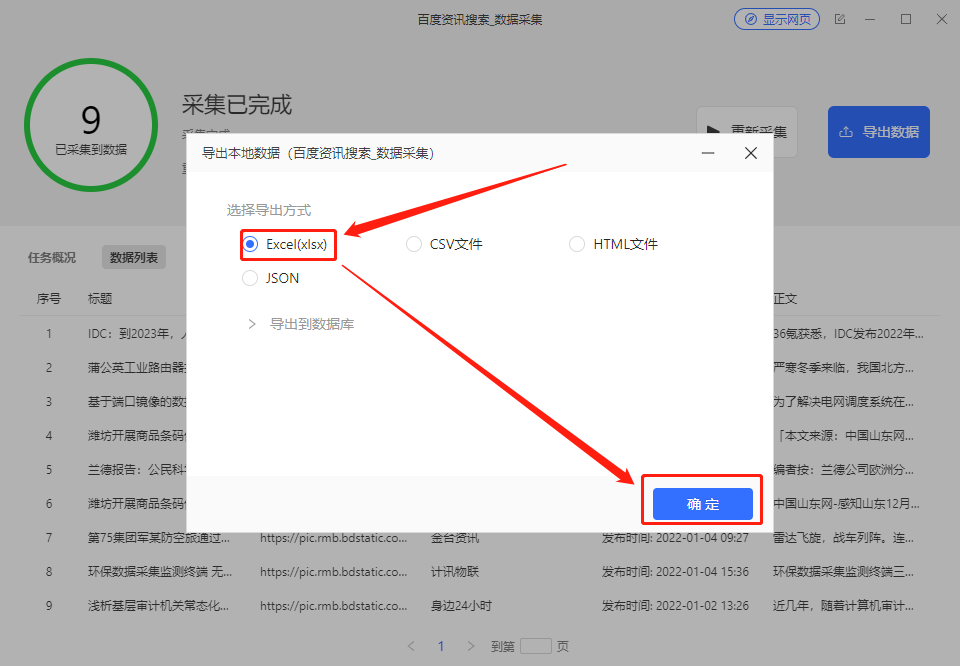Click the pic.rmb.bdstatic URL in row 8

(x=334, y=572)
